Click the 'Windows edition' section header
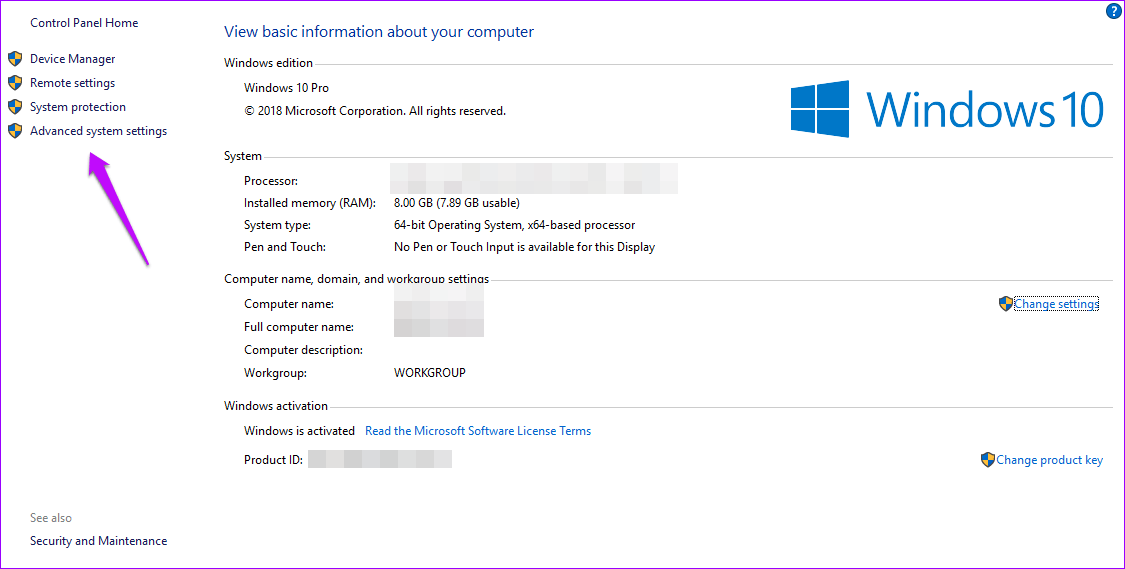 tap(268, 63)
